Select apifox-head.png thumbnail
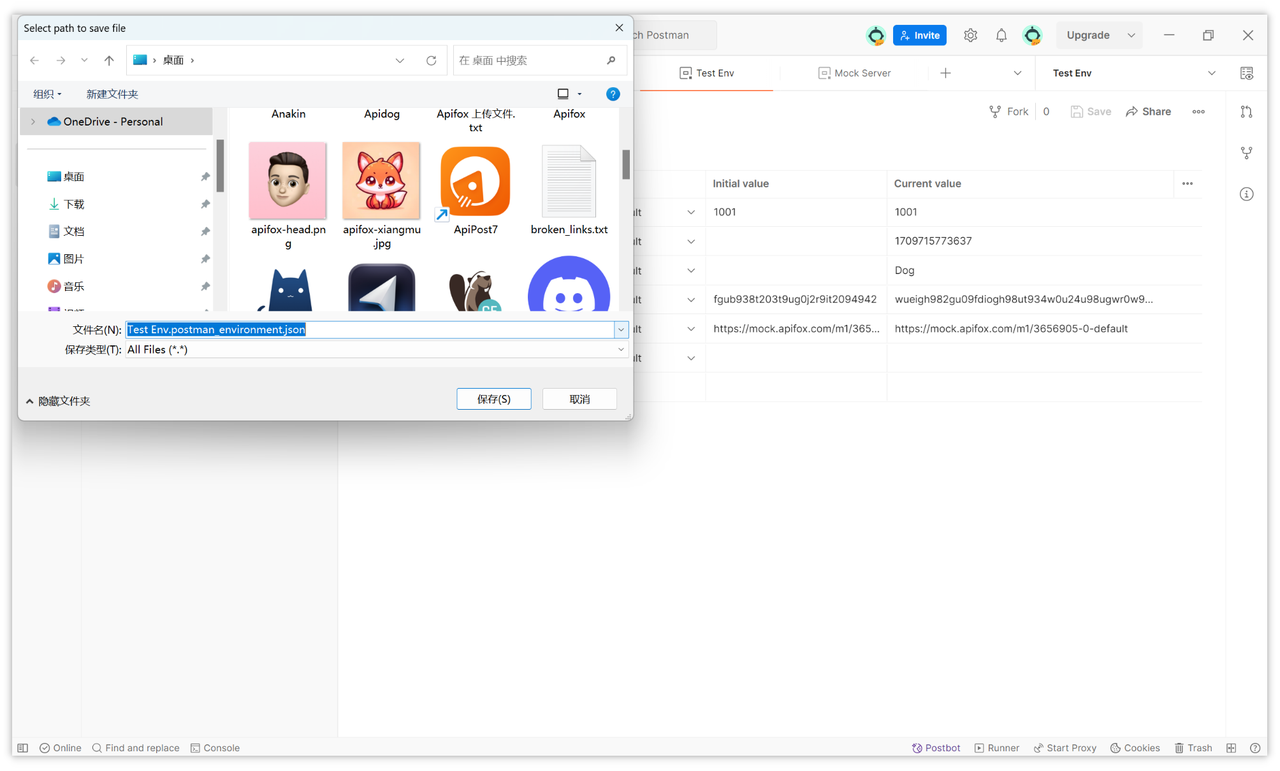Screen dimensions: 1280x771 [288, 181]
